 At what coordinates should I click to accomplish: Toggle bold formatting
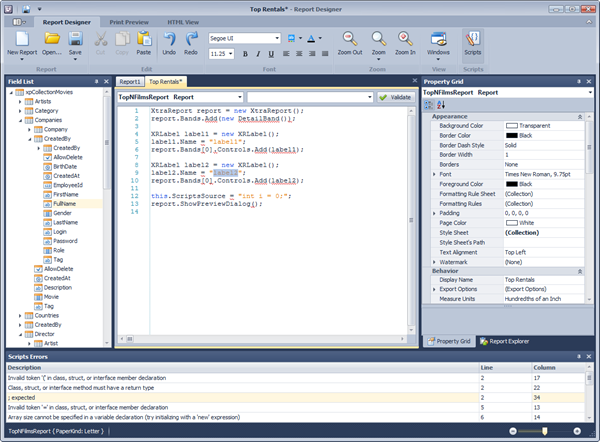245,54
